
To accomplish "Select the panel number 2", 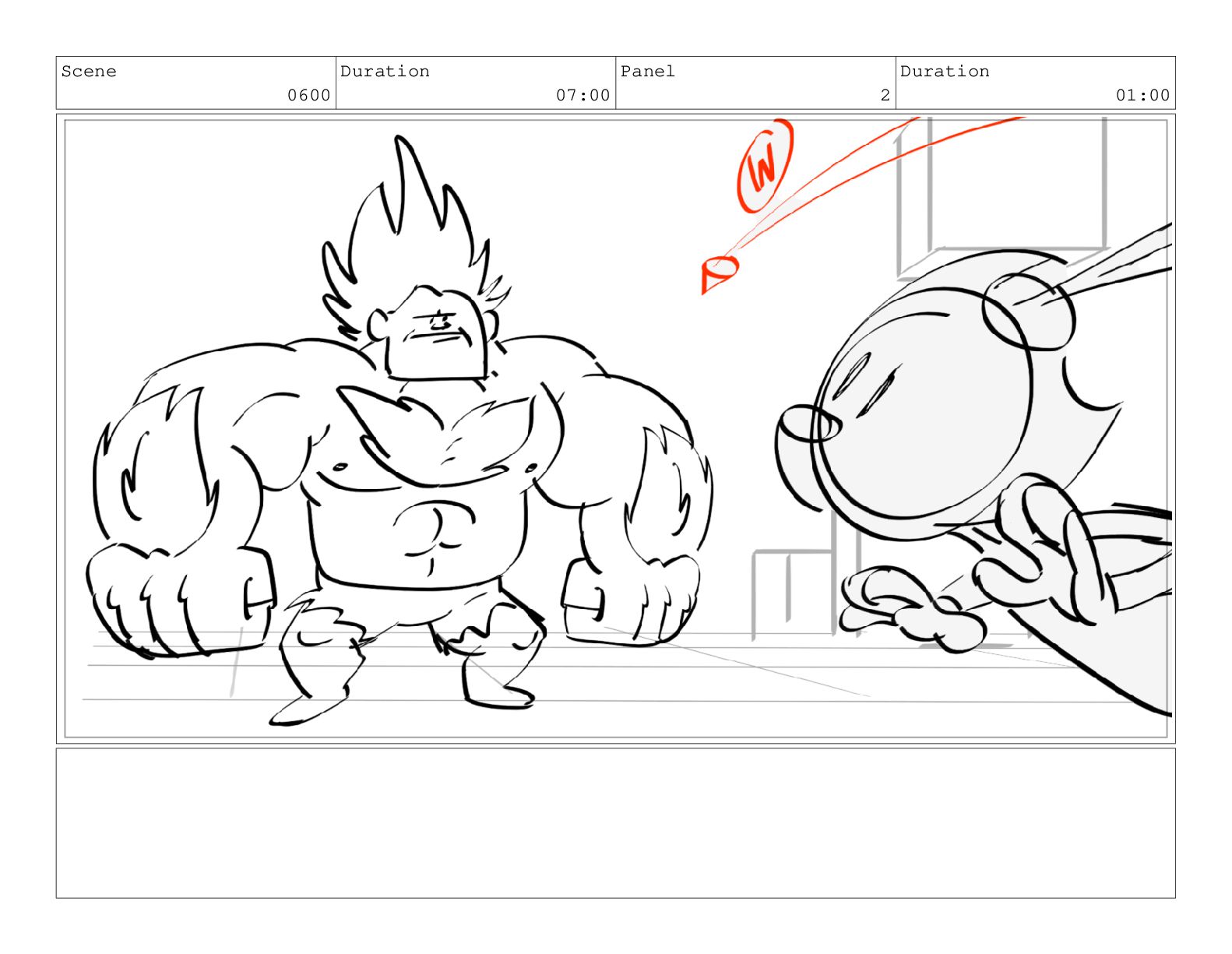I will point(885,95).
